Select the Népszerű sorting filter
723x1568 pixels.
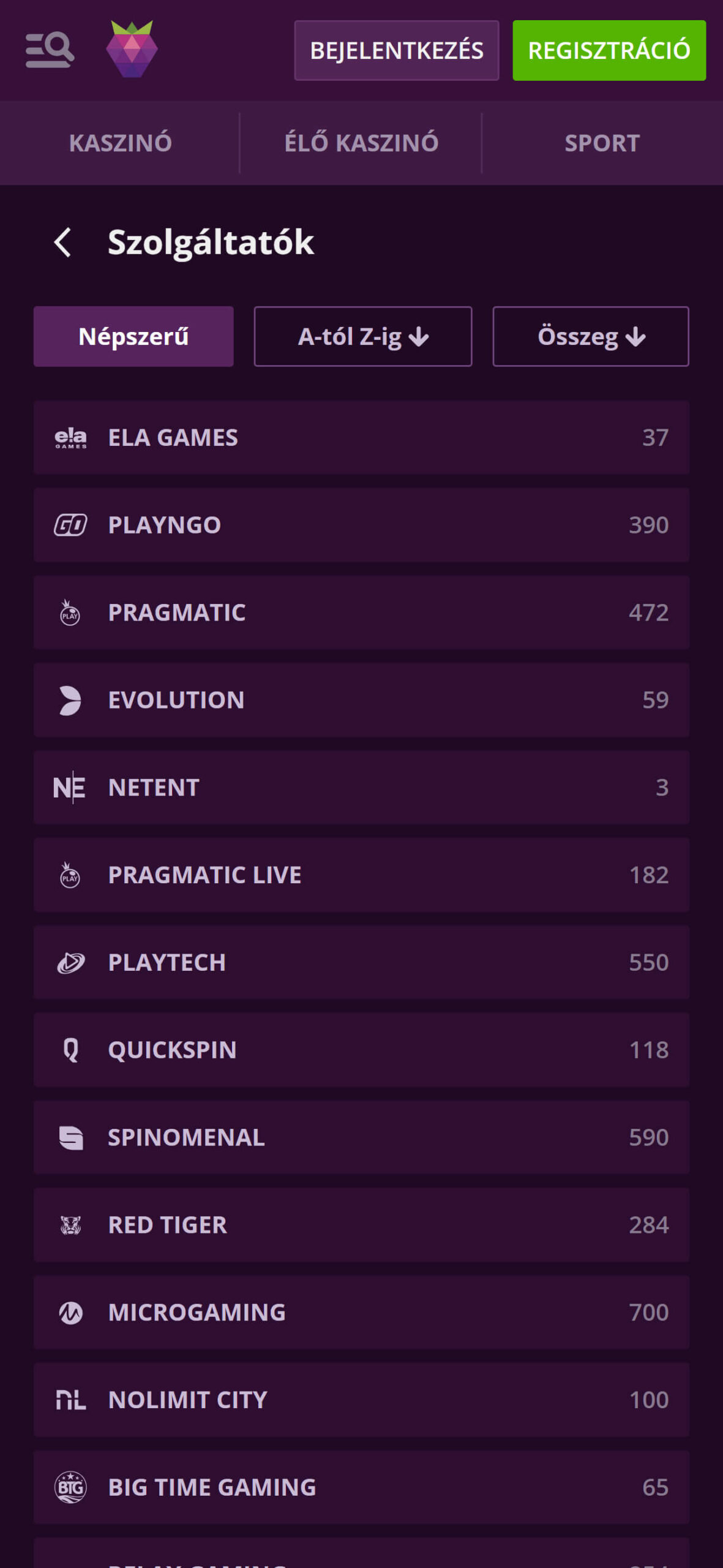click(133, 336)
